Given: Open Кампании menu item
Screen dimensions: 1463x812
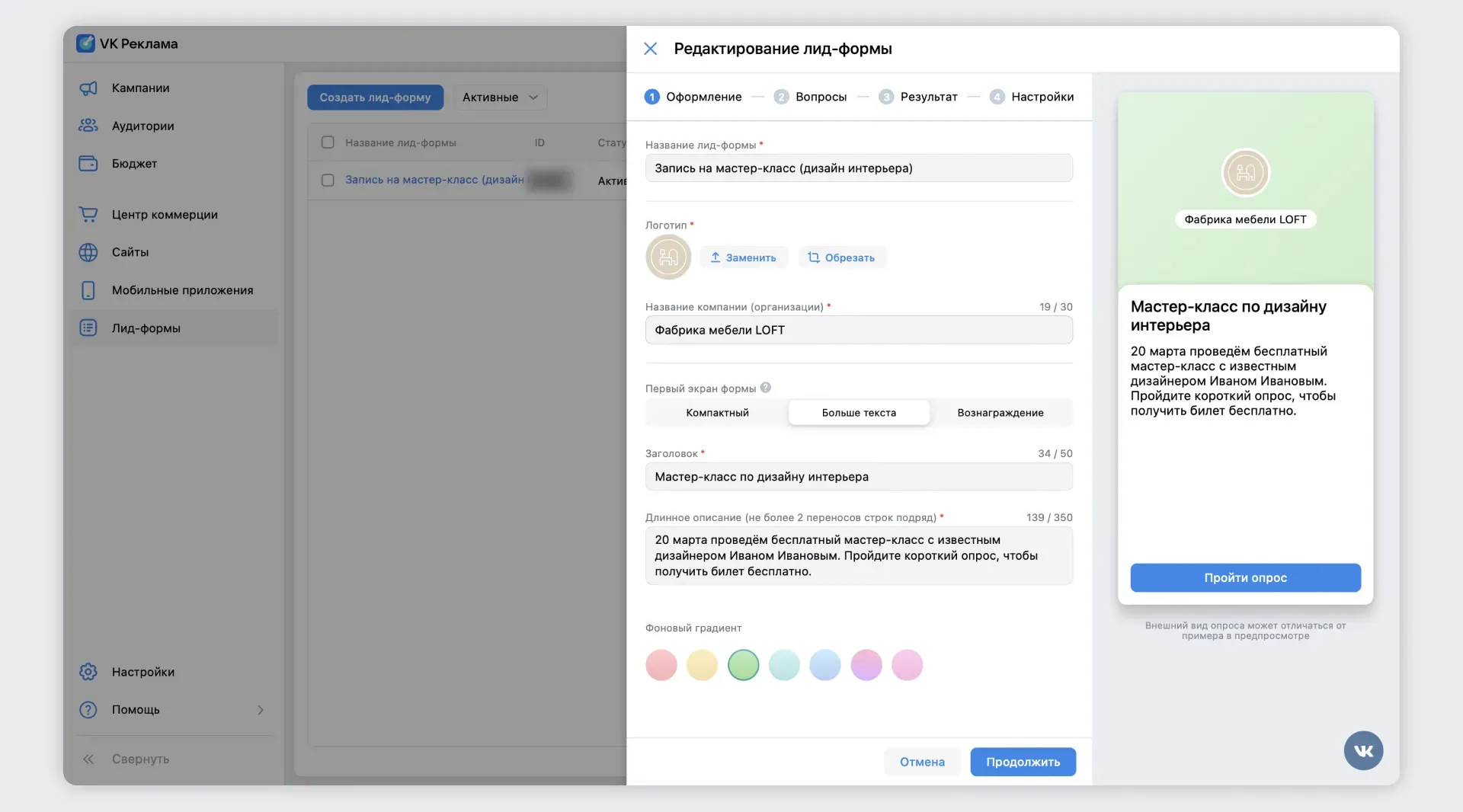Looking at the screenshot, I should click(x=174, y=88).
